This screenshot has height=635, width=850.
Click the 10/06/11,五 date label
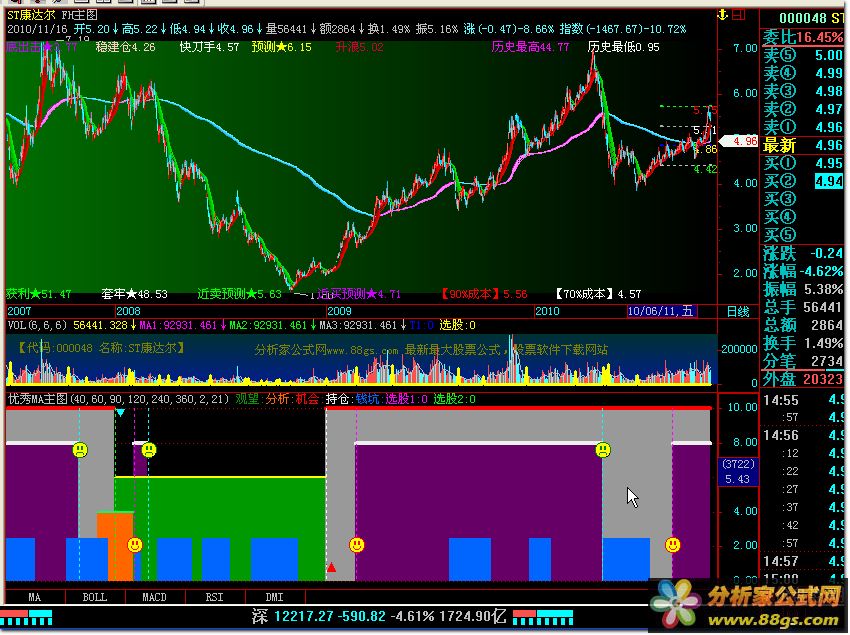(x=660, y=311)
